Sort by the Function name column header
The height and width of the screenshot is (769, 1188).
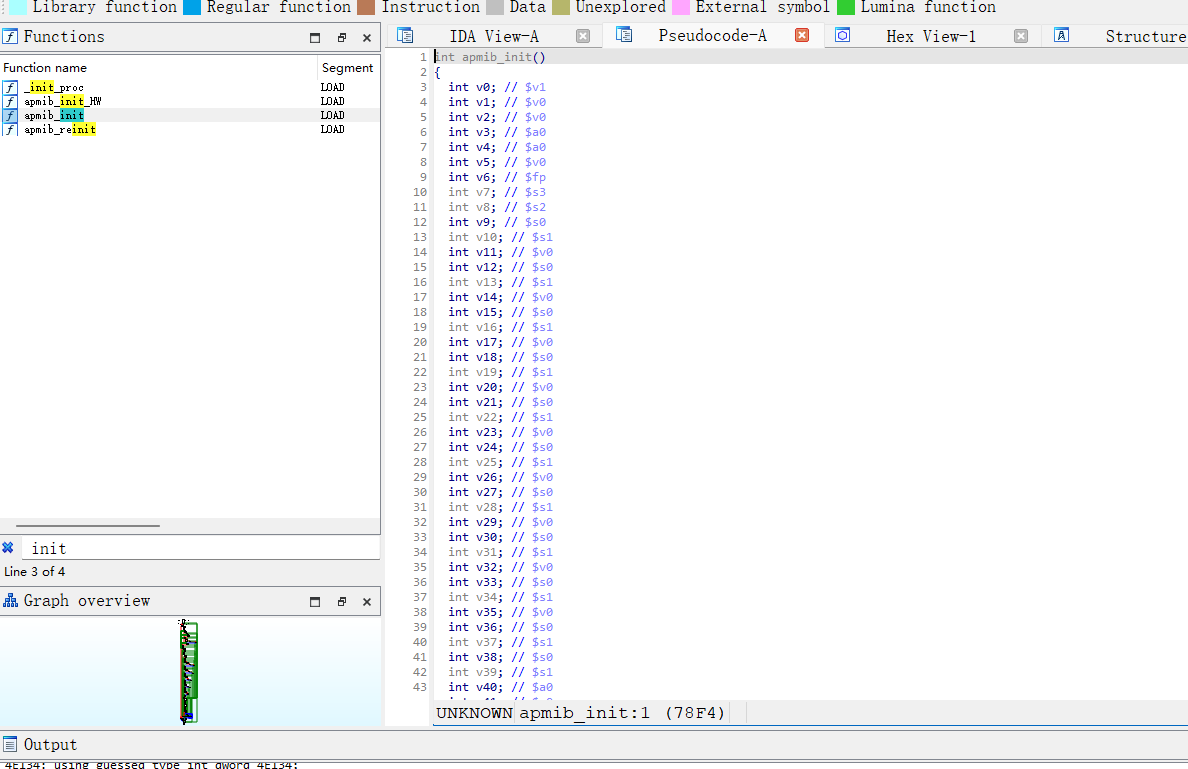click(x=45, y=68)
